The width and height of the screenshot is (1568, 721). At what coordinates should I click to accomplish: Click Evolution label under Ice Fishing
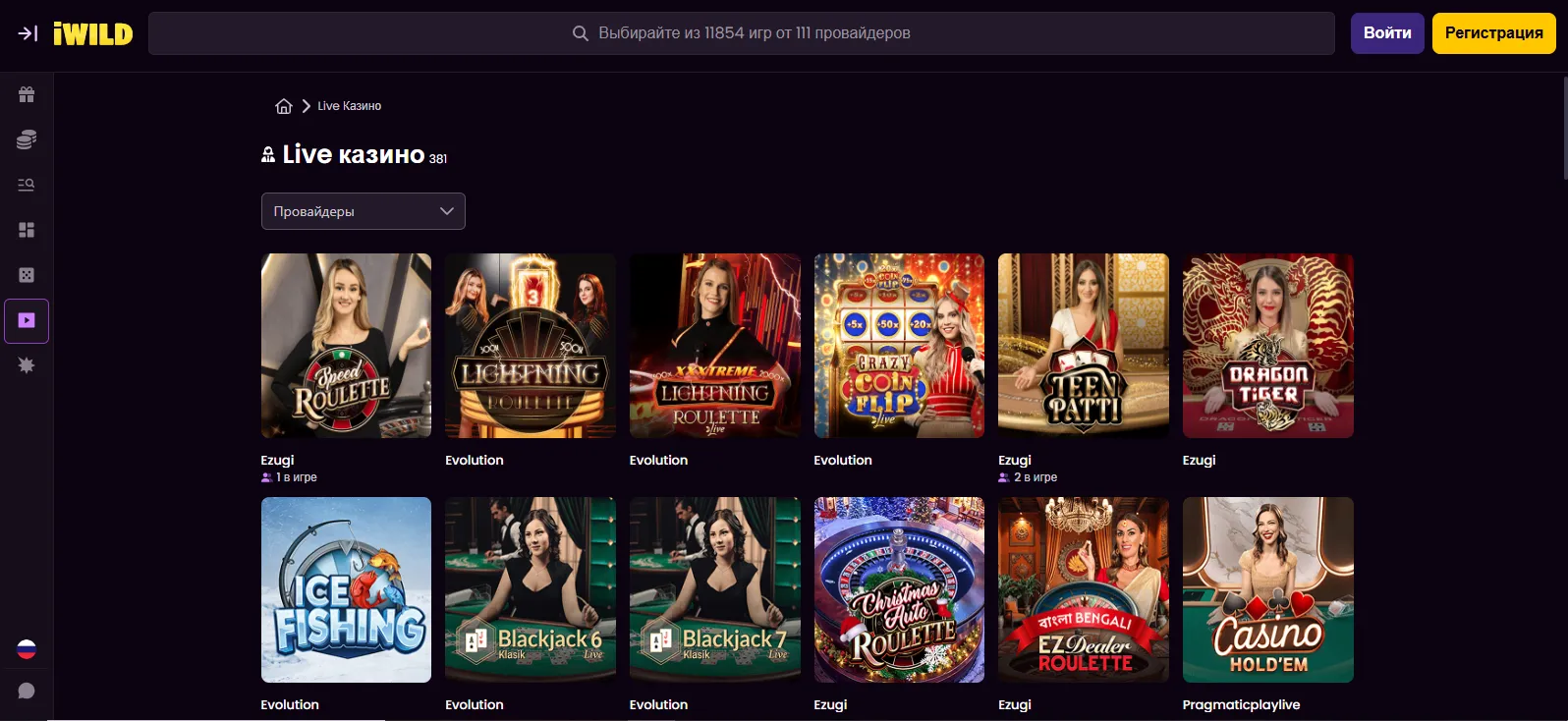point(290,704)
